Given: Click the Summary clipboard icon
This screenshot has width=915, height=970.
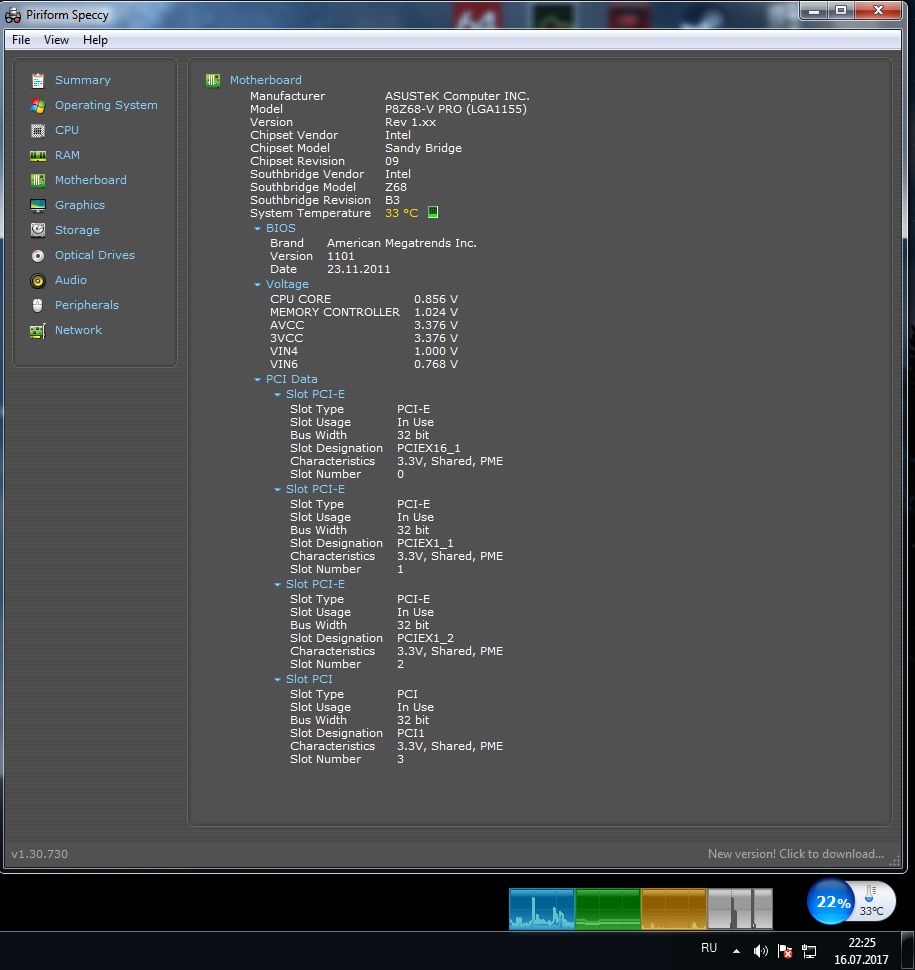Looking at the screenshot, I should click(x=38, y=80).
